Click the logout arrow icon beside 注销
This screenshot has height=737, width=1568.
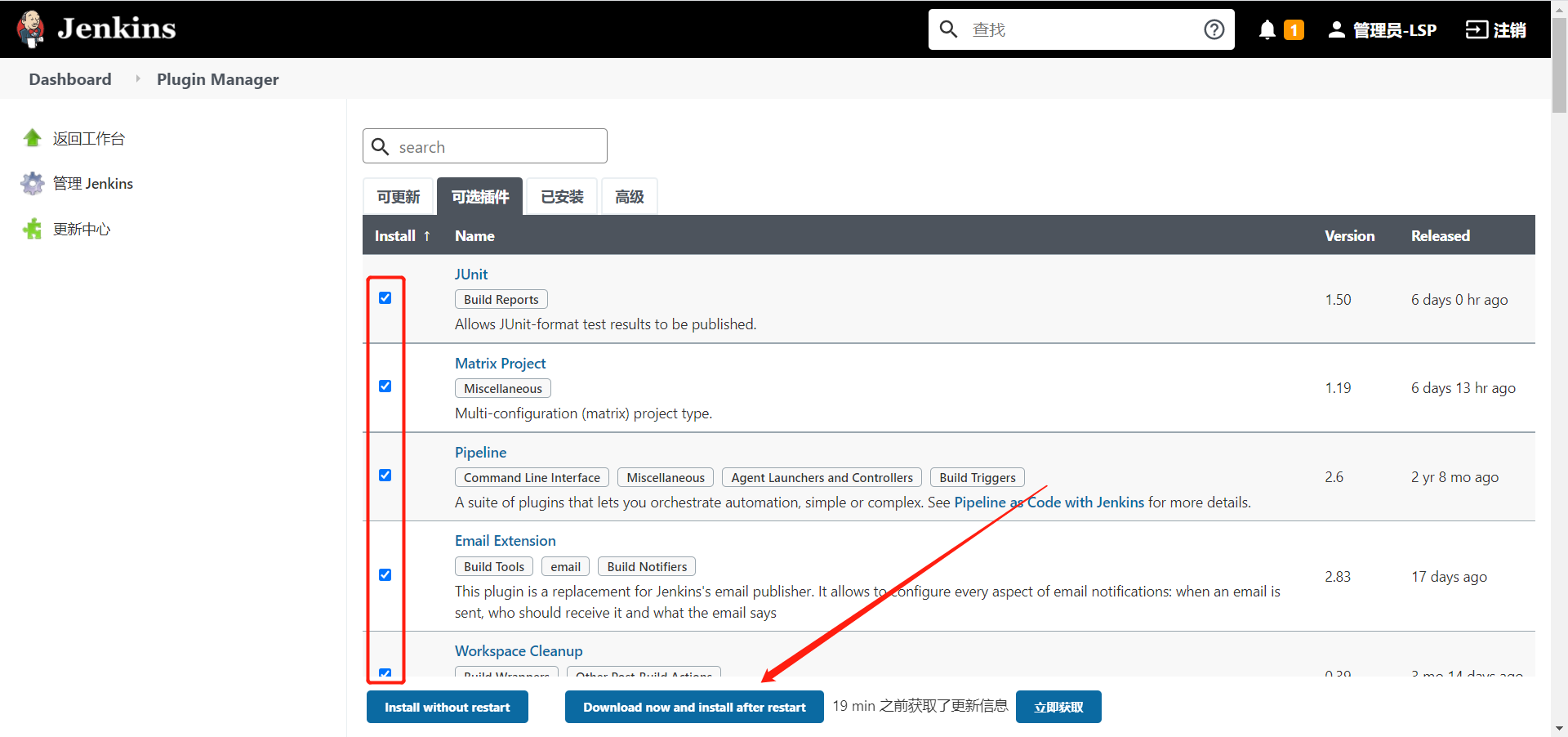1477,30
